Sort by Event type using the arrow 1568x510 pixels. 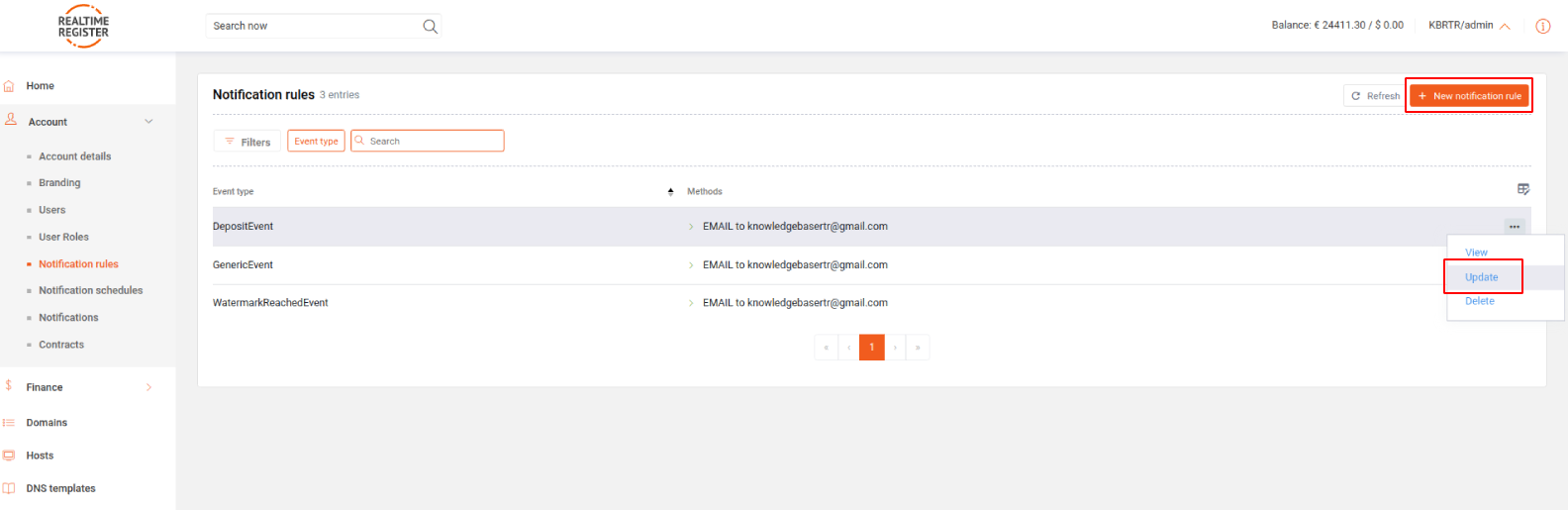click(x=670, y=191)
